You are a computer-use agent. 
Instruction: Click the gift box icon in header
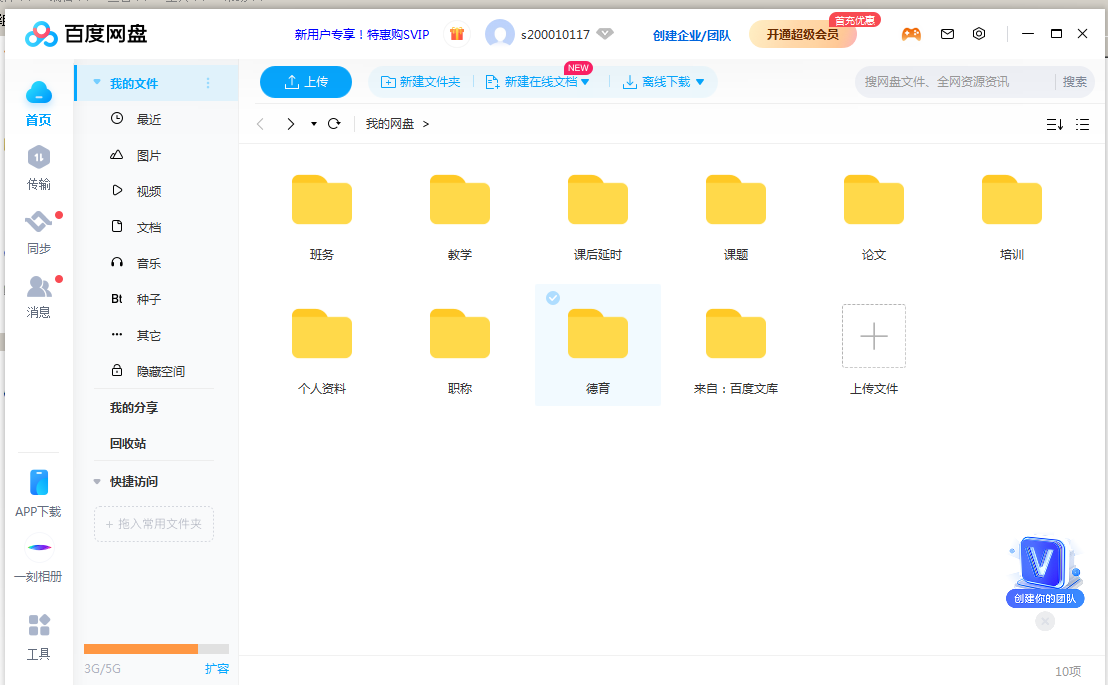click(457, 34)
